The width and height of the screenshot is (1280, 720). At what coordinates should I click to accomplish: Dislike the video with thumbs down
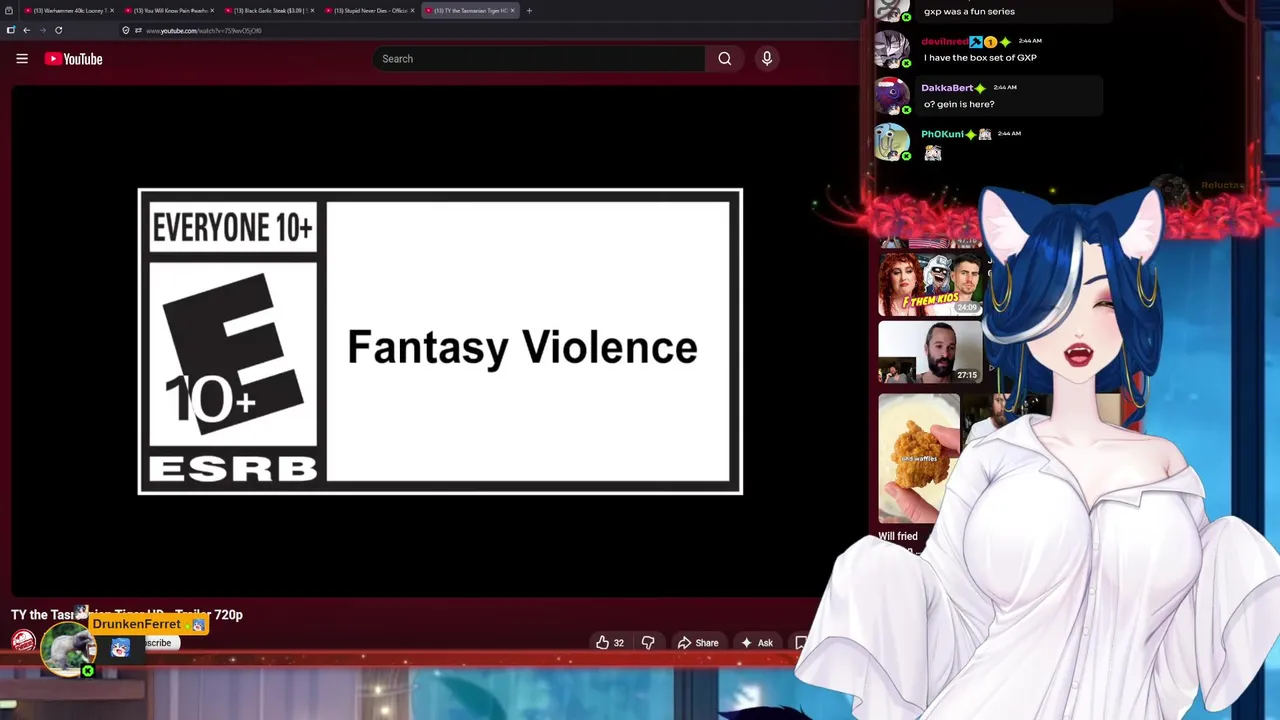click(x=648, y=643)
